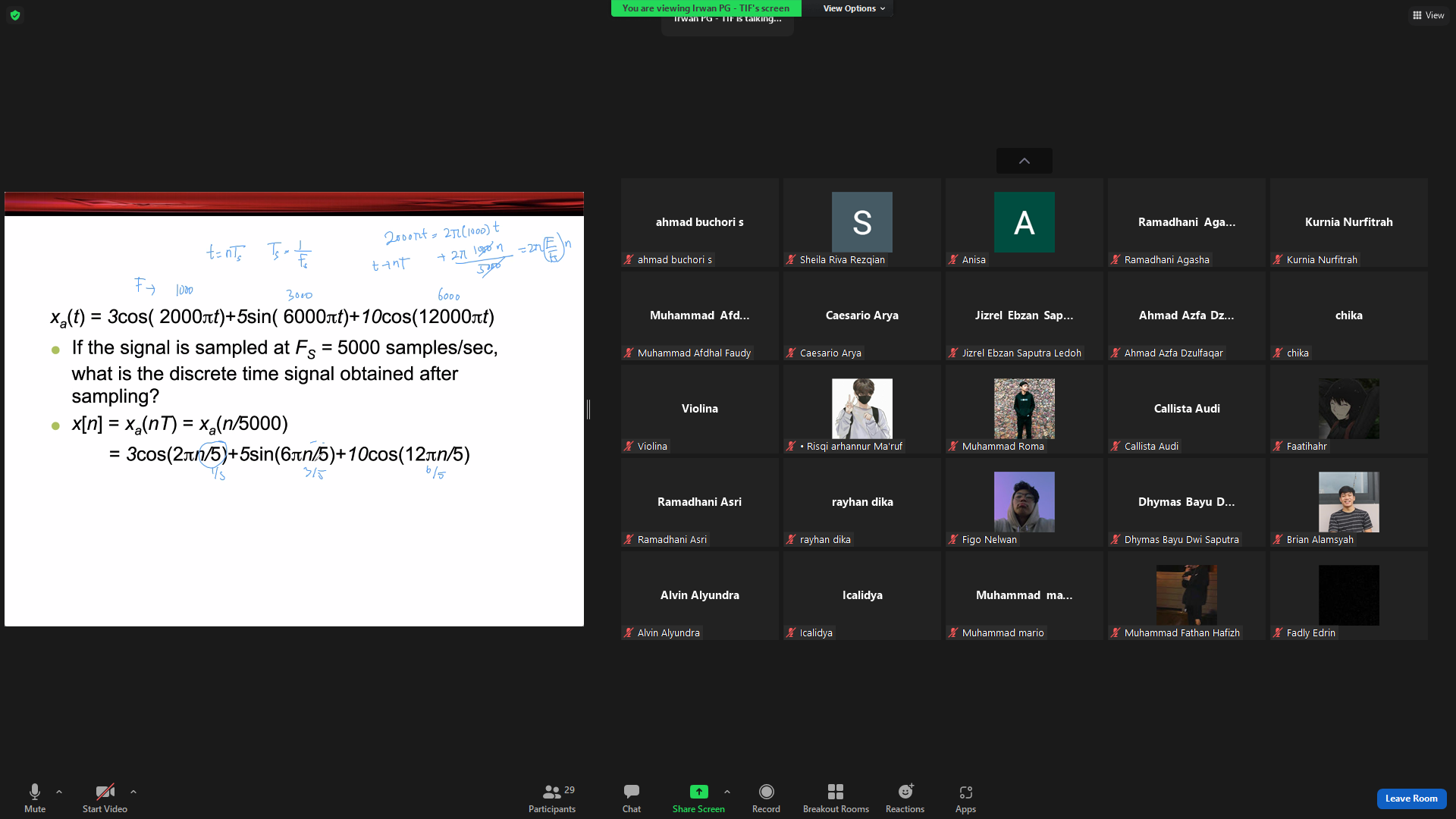Screen dimensions: 1456x819
Task: Click muted mic icon beside chika
Action: [x=1278, y=353]
